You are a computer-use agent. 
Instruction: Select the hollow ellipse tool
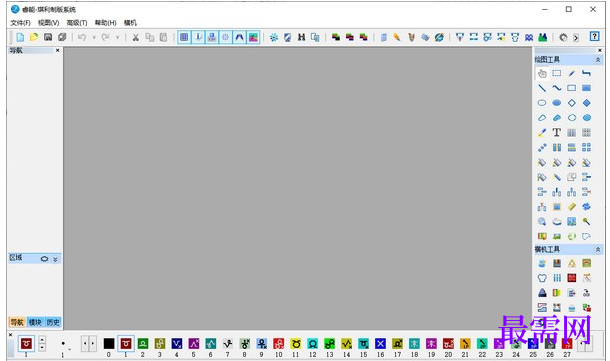(542, 103)
